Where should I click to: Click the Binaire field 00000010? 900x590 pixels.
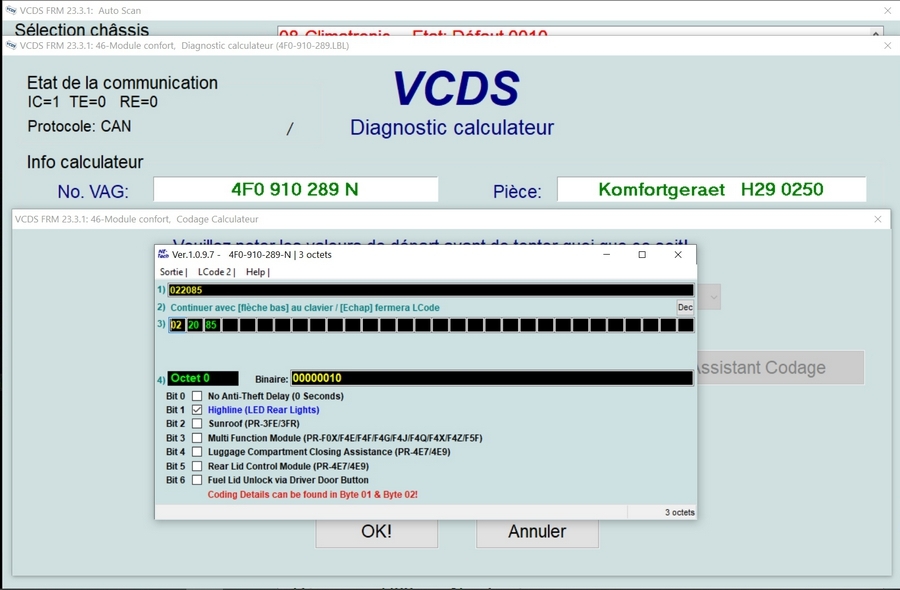coord(492,378)
